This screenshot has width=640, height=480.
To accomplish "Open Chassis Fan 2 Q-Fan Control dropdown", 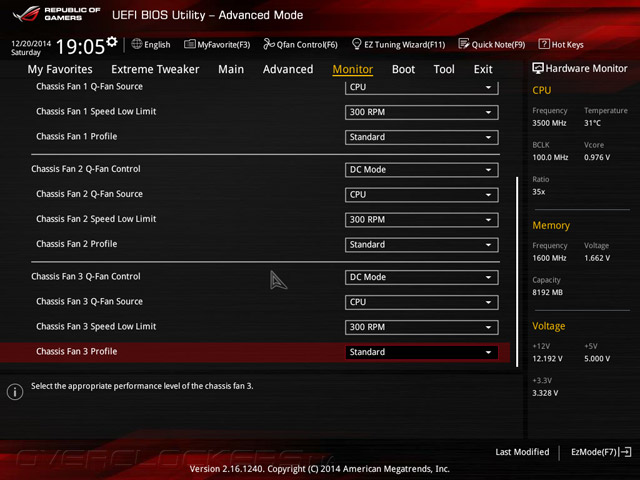I will coord(422,170).
